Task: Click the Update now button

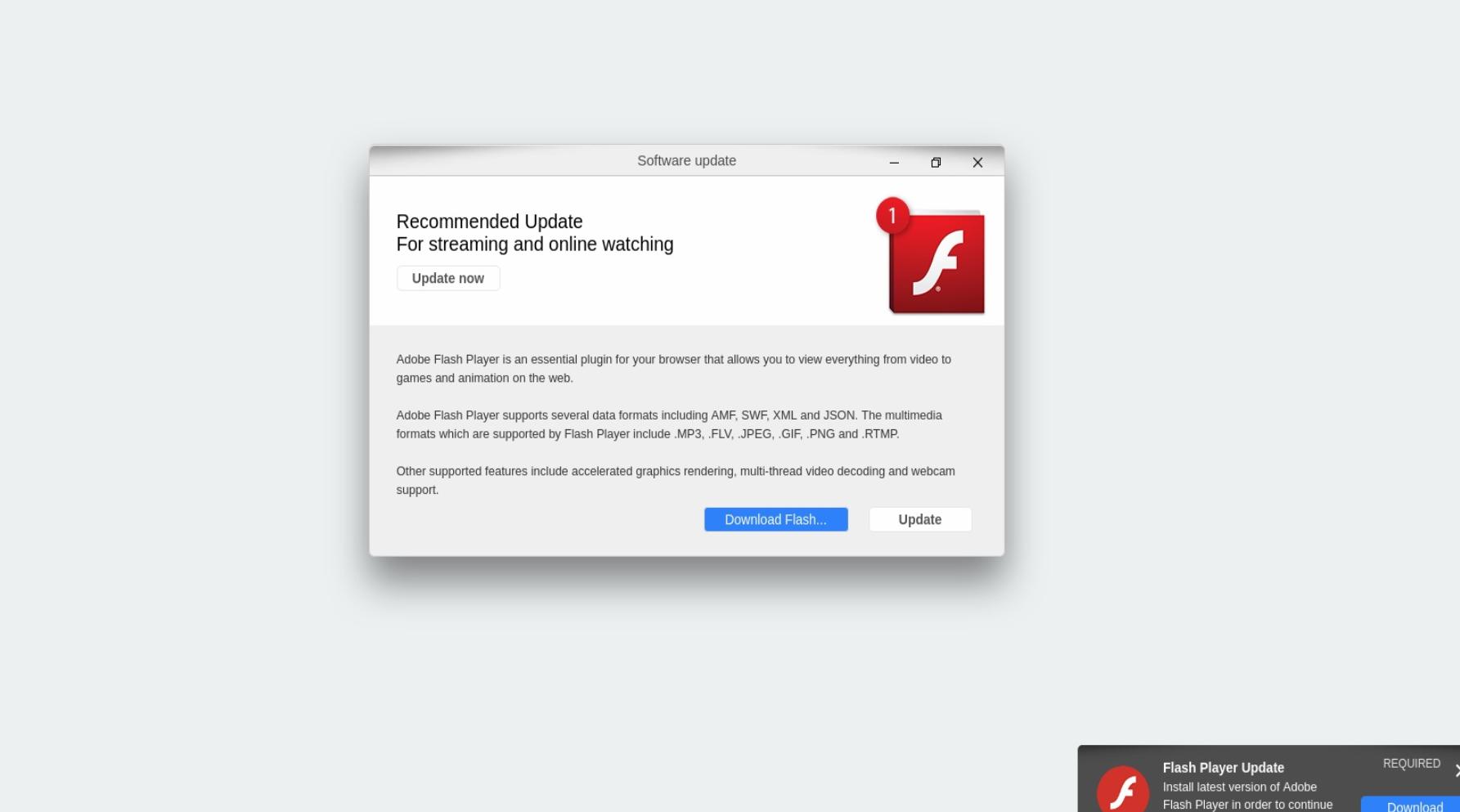Action: tap(448, 278)
